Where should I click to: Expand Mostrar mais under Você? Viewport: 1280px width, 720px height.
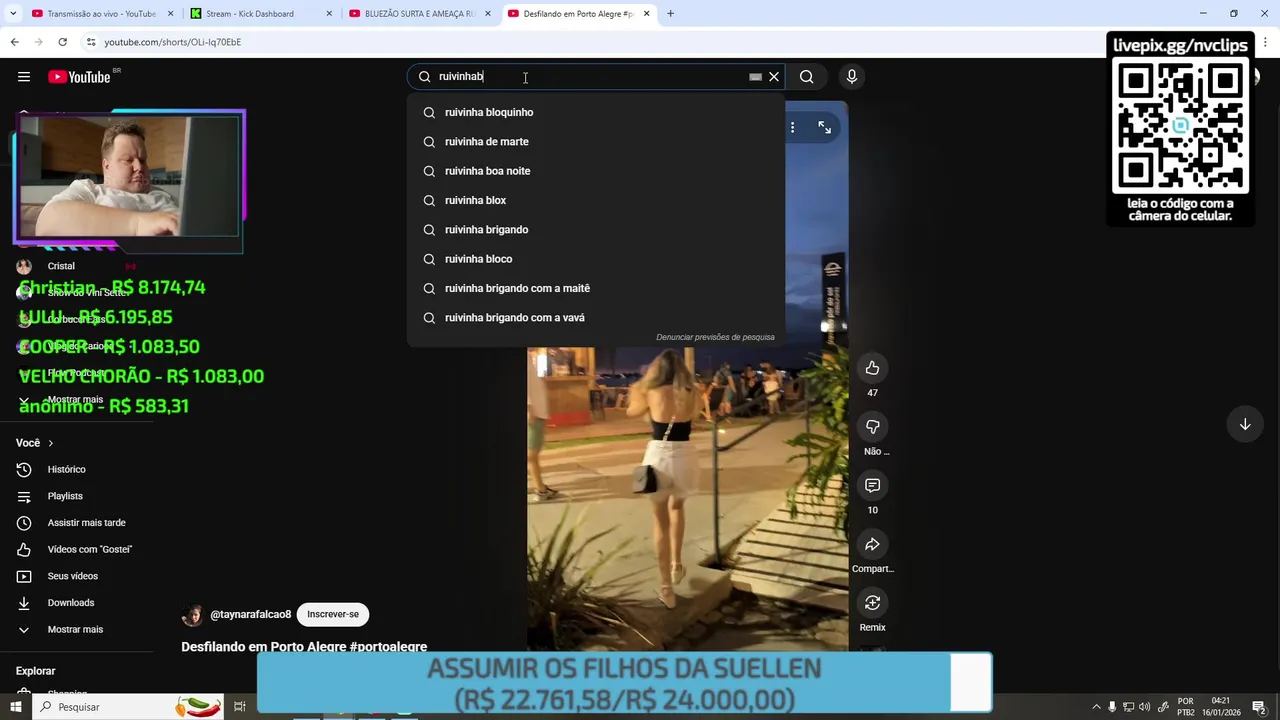76,630
